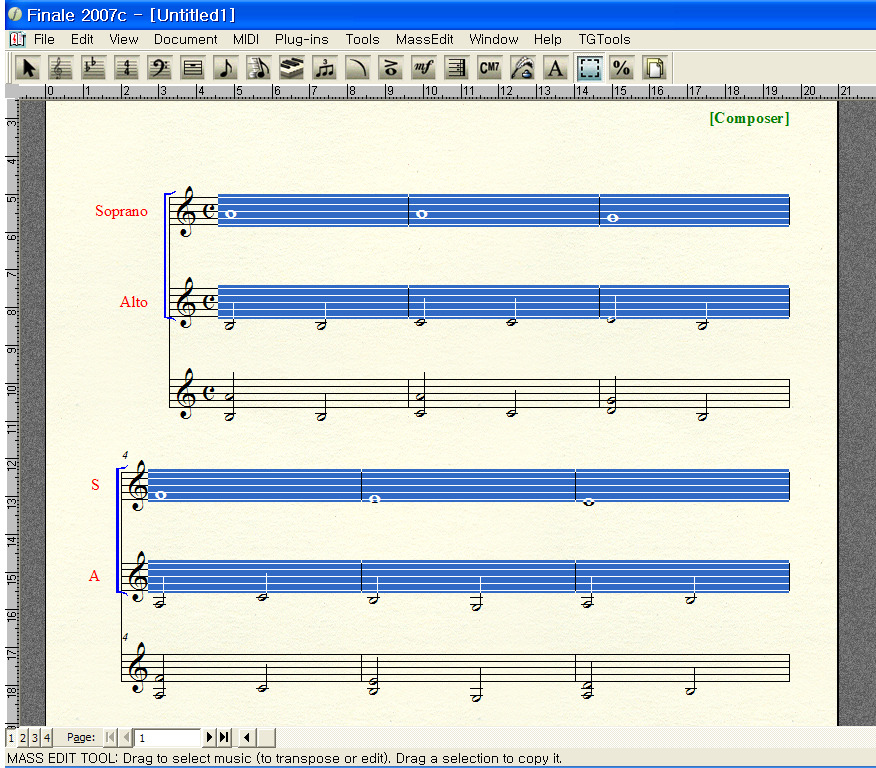Click the Page number input field

click(168, 738)
